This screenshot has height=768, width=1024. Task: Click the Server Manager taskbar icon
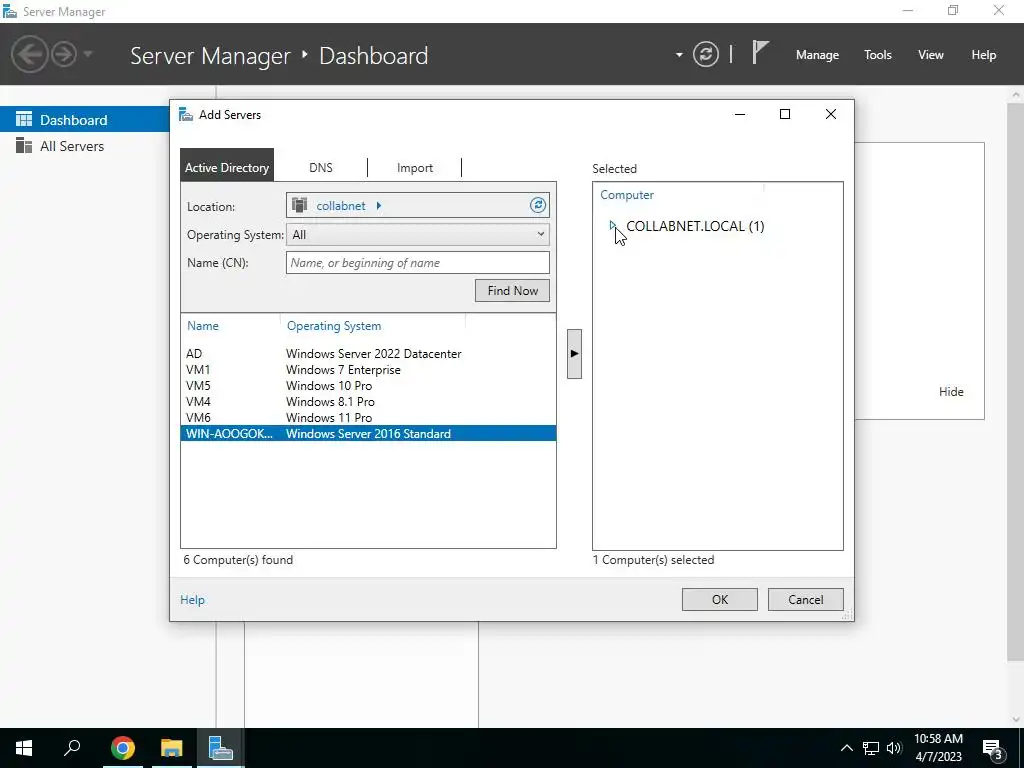pyautogui.click(x=220, y=748)
